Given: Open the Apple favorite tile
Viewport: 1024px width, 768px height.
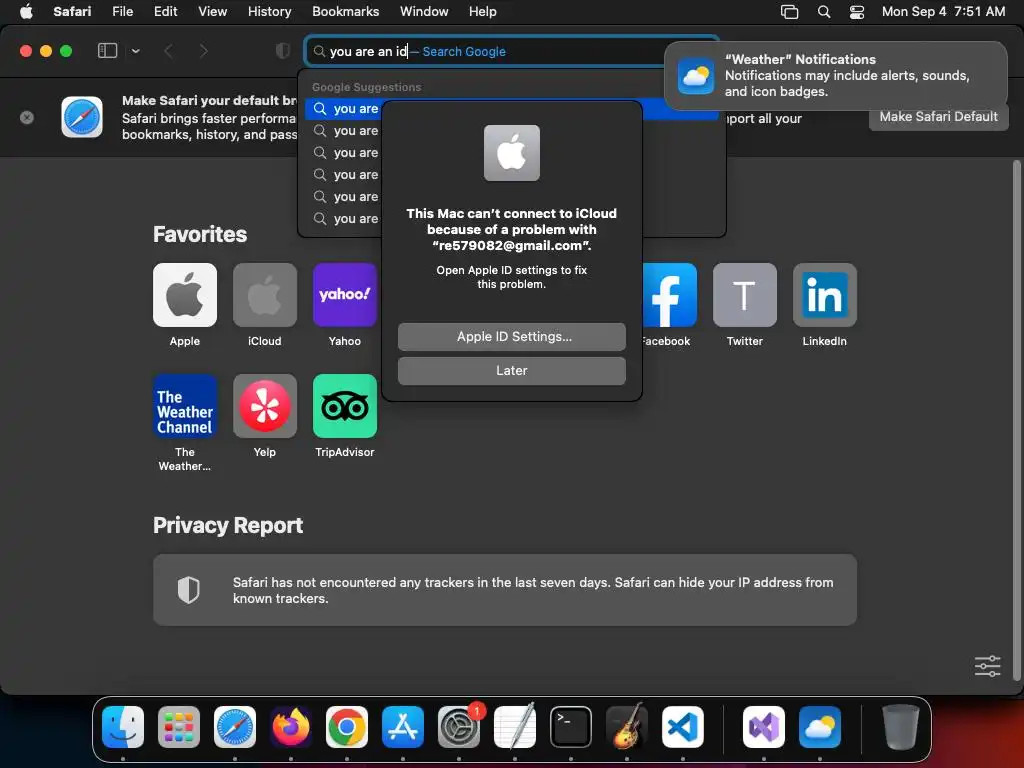Looking at the screenshot, I should pos(185,295).
